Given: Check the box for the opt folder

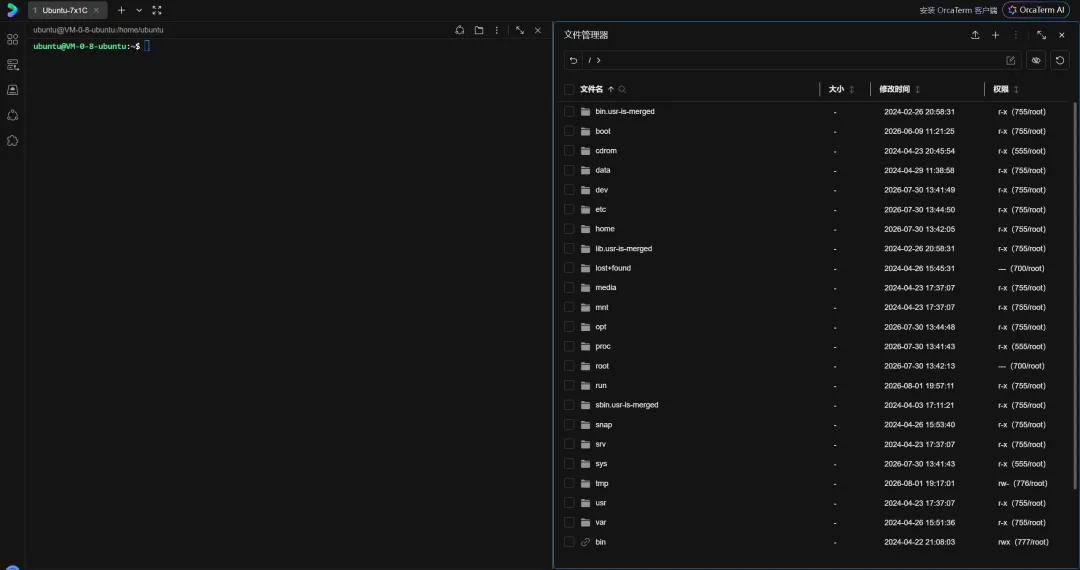Looking at the screenshot, I should [569, 327].
